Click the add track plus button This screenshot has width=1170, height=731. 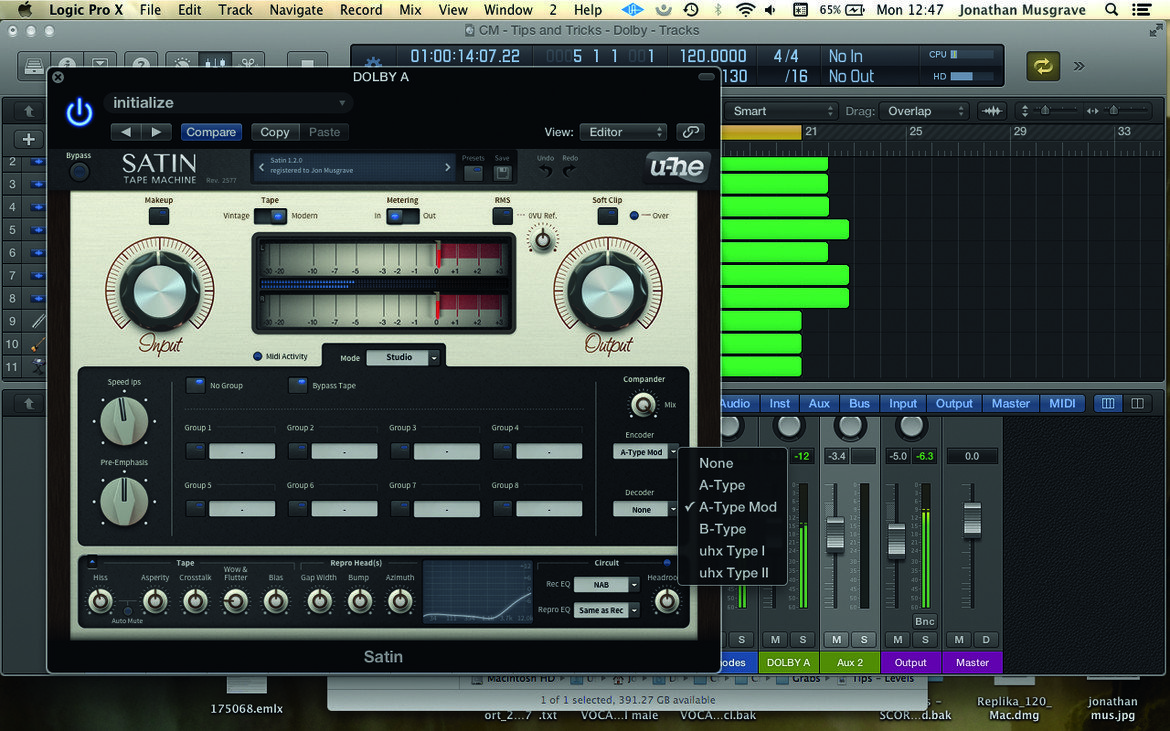(x=28, y=139)
